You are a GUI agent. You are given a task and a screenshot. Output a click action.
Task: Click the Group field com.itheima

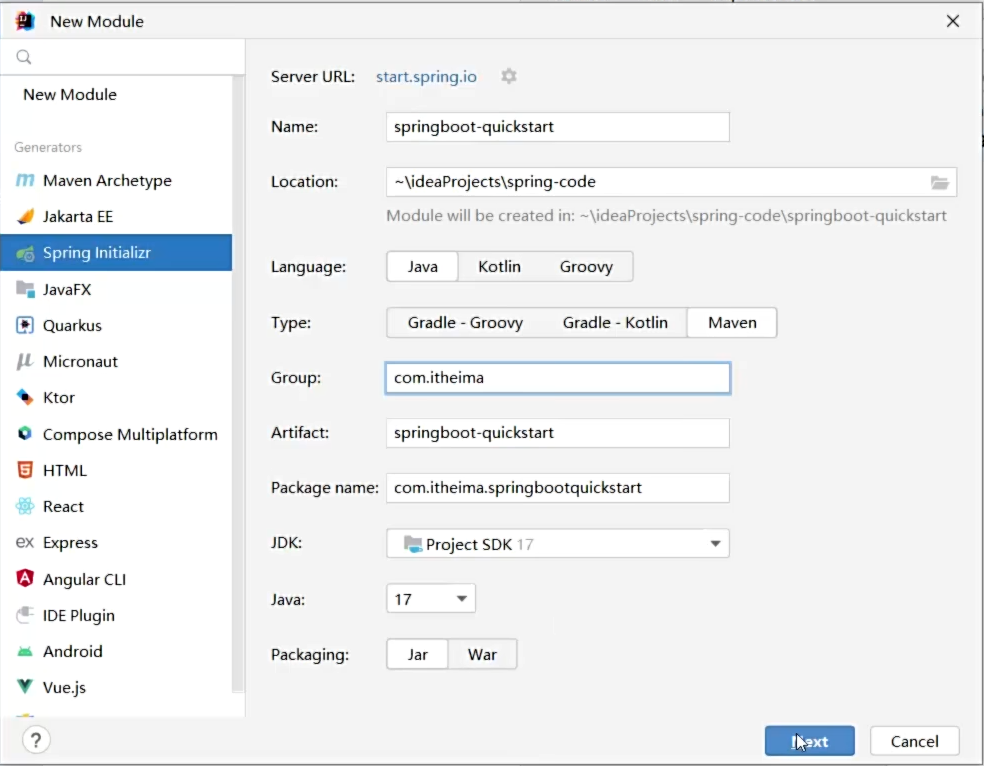558,378
